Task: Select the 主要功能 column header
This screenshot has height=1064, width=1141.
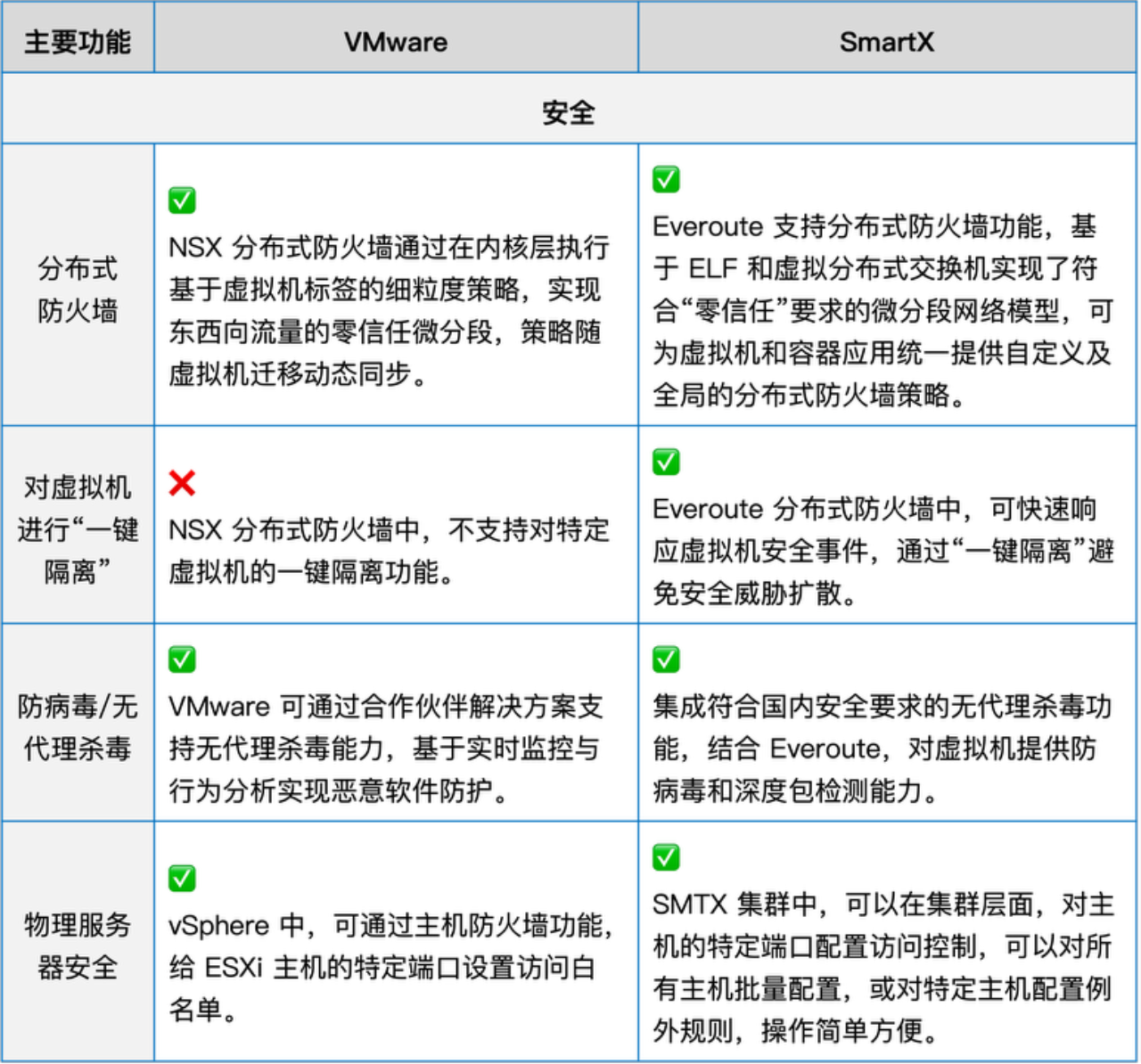Action: click(78, 42)
